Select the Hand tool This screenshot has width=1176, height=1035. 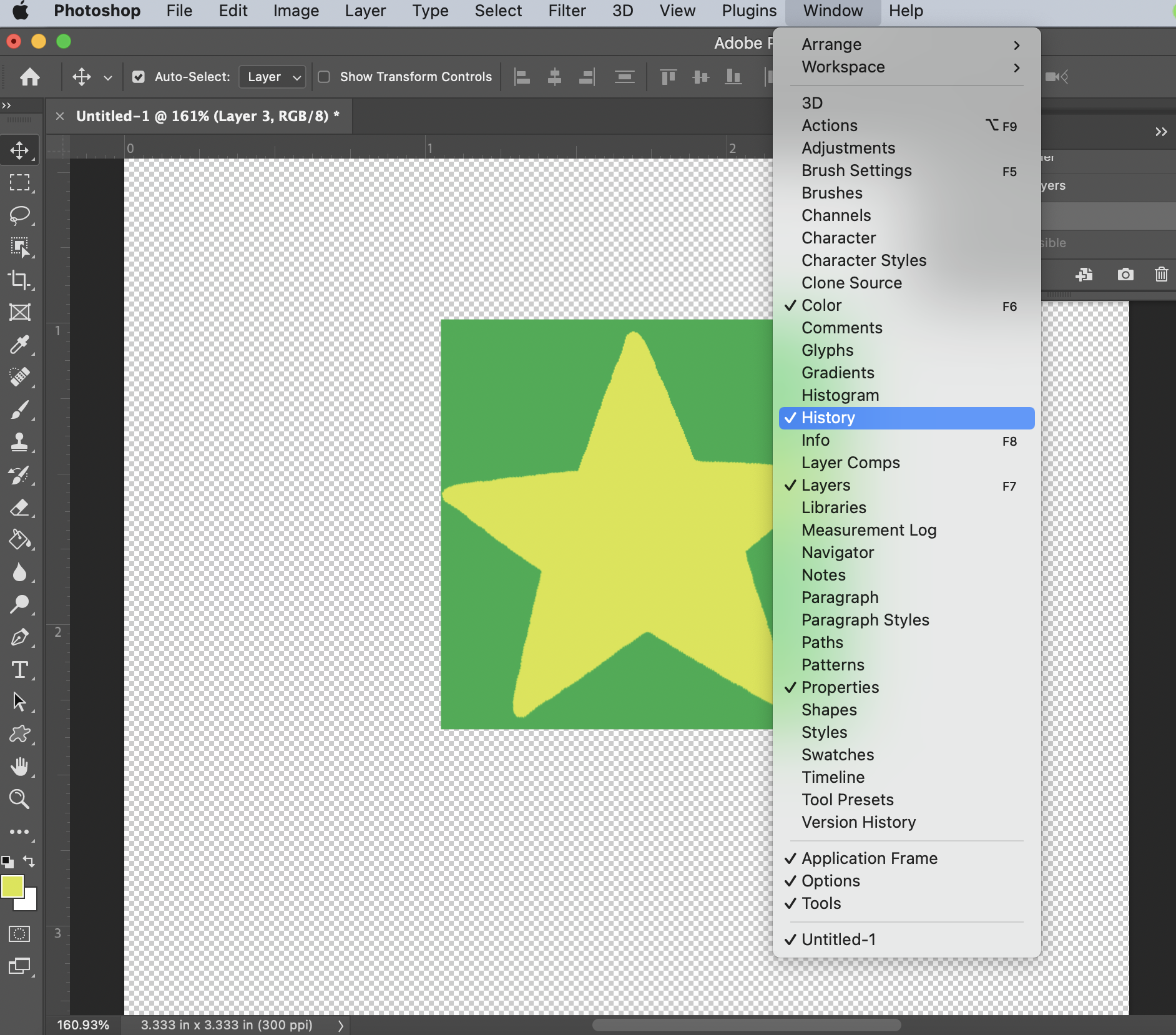coord(19,767)
